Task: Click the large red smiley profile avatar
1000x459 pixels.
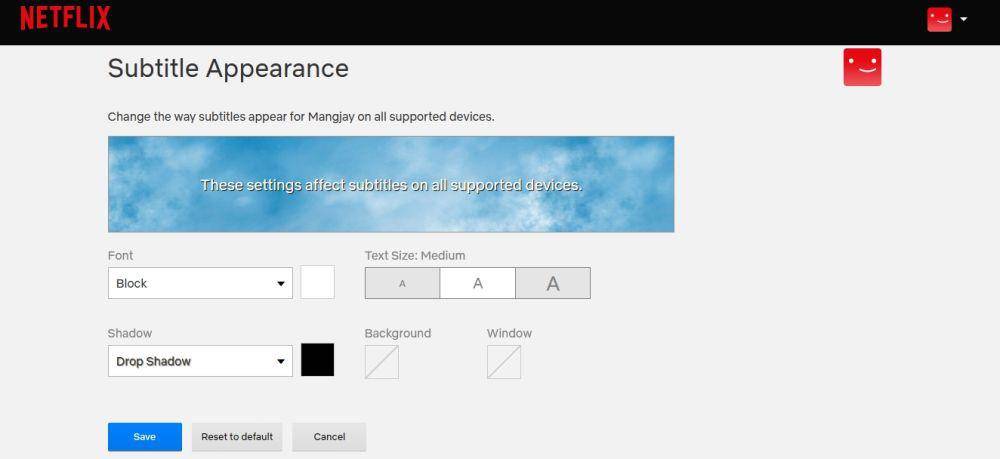Action: 862,67
